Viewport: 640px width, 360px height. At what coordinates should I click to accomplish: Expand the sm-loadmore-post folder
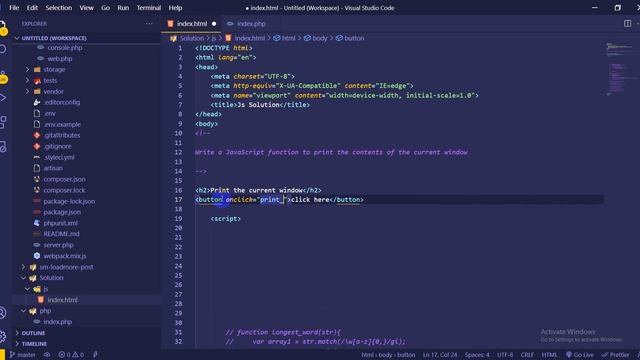67,267
